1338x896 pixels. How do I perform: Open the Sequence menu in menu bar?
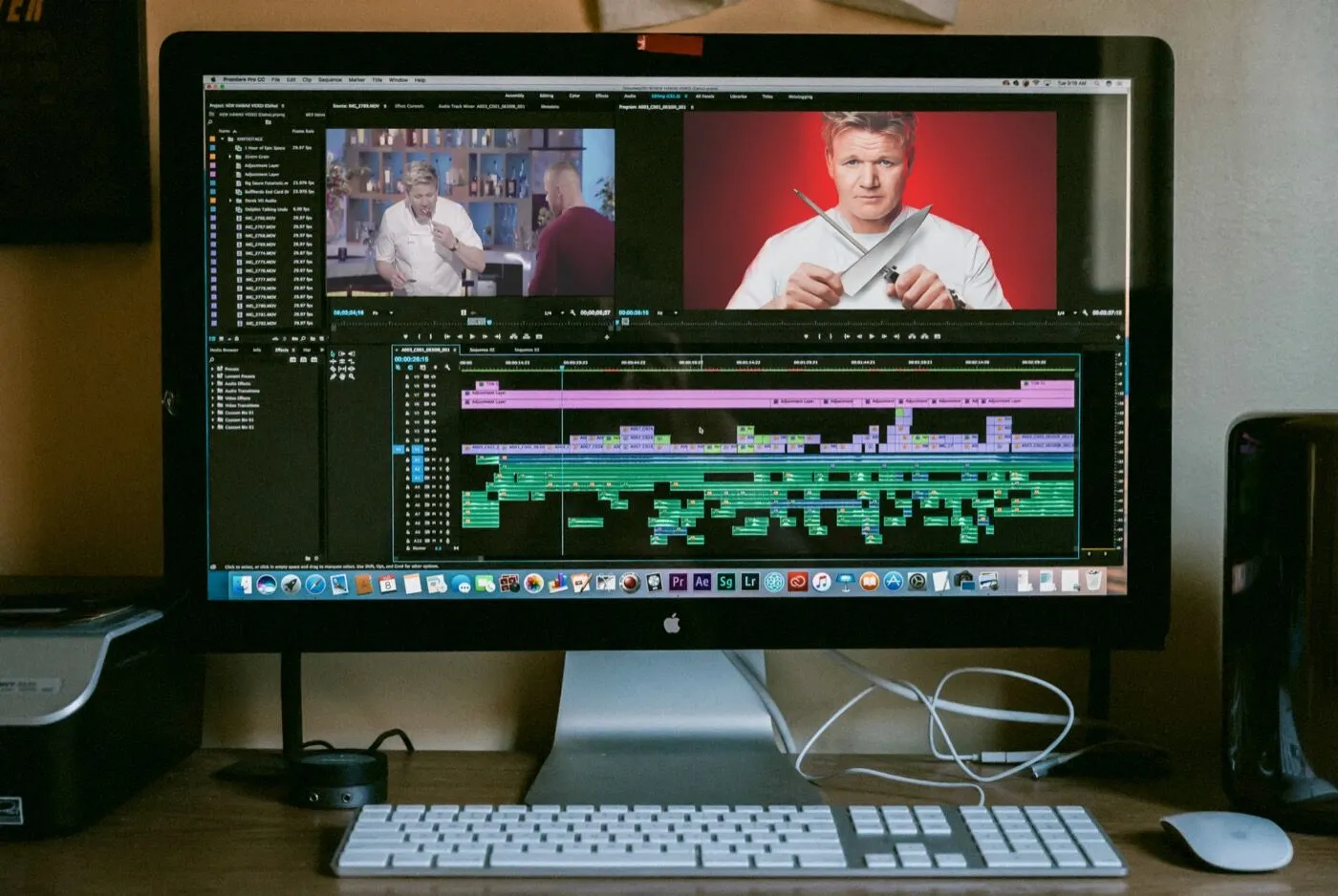pos(330,80)
